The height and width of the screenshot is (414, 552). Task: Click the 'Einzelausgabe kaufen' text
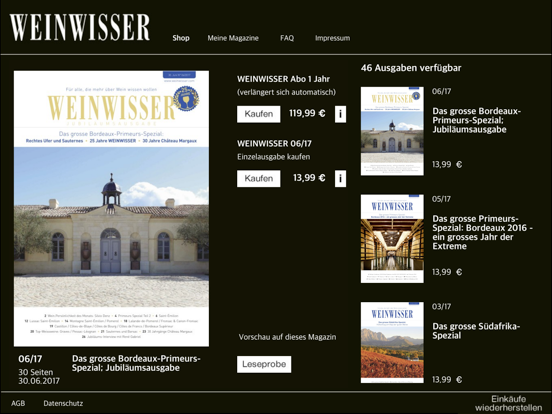[274, 157]
